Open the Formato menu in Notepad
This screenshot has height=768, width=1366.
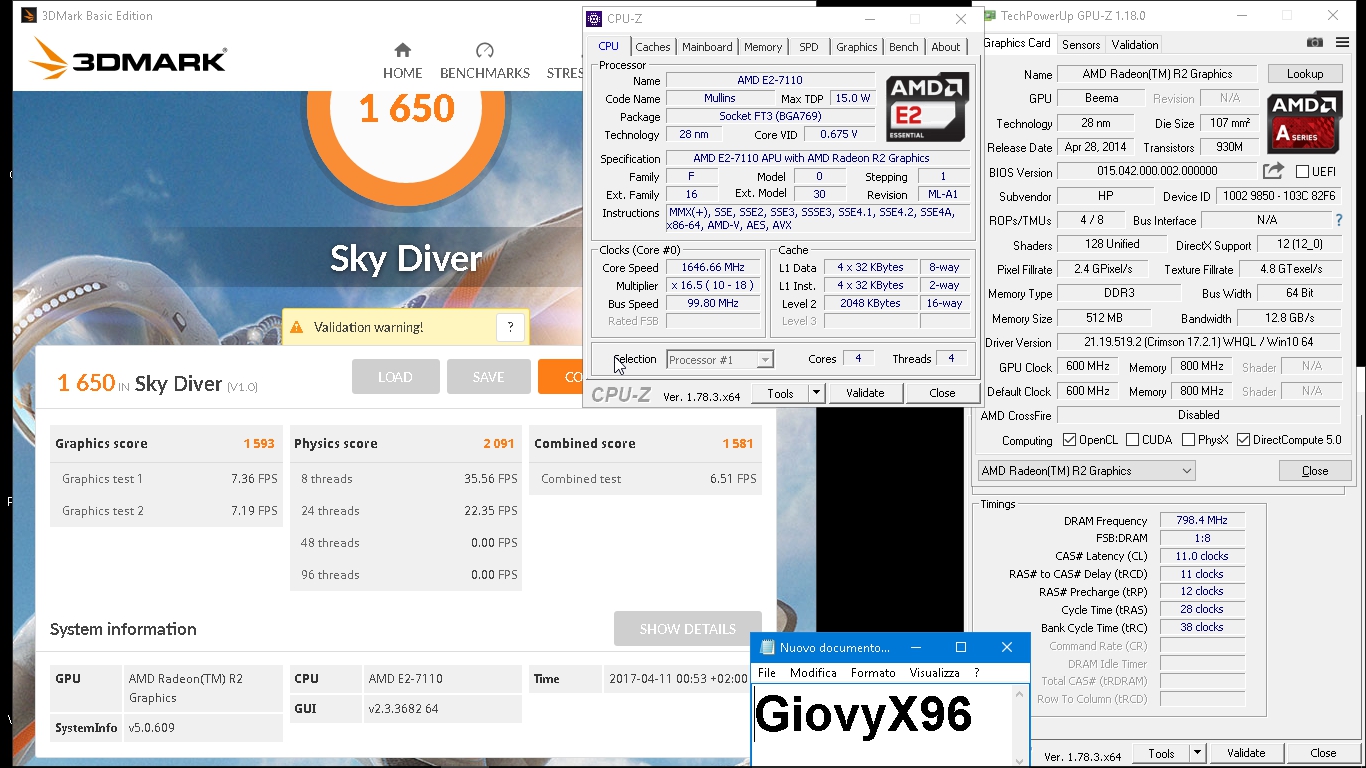(873, 673)
